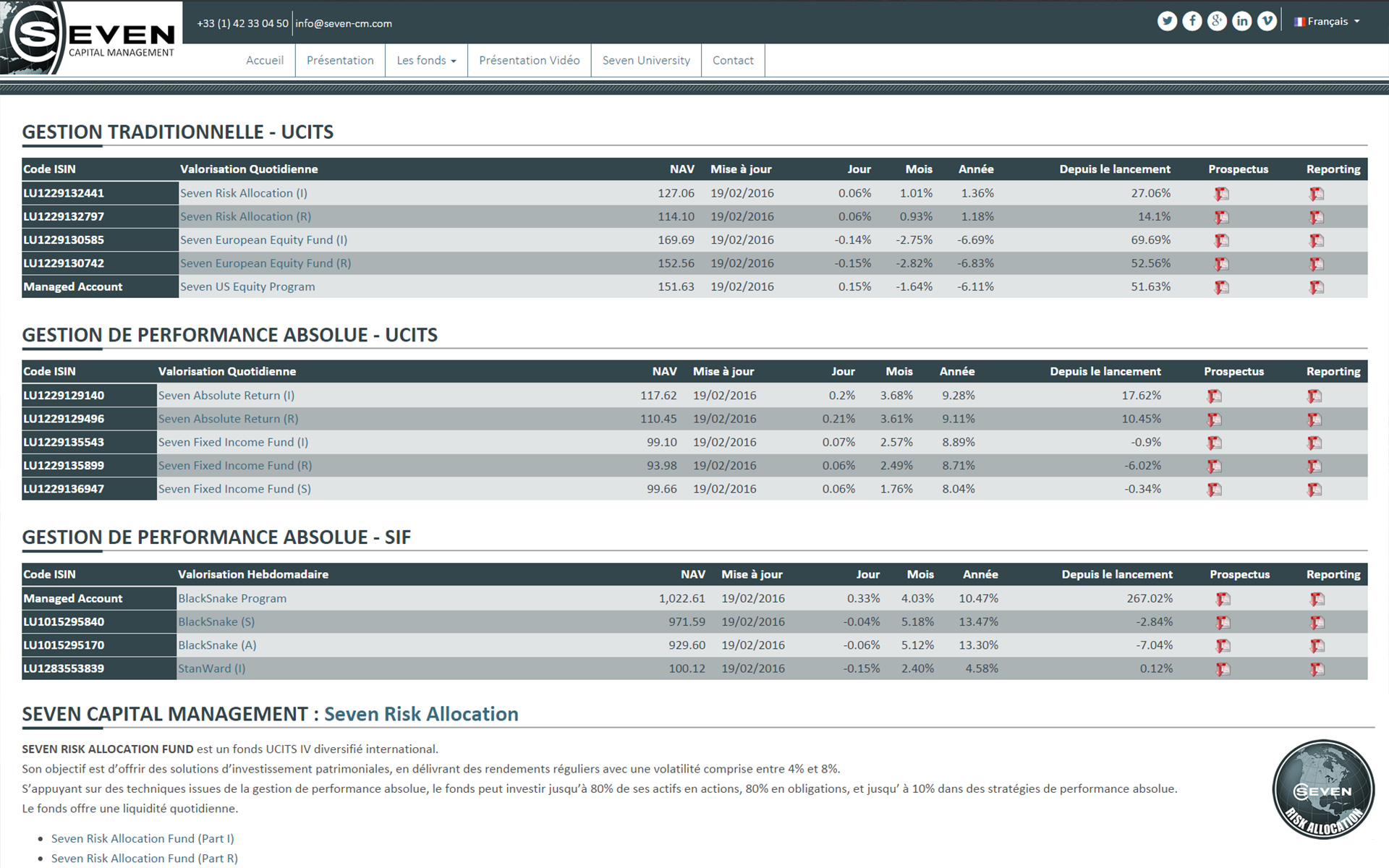This screenshot has height=868, width=1389.
Task: Open the Français language dropdown
Action: point(1327,22)
